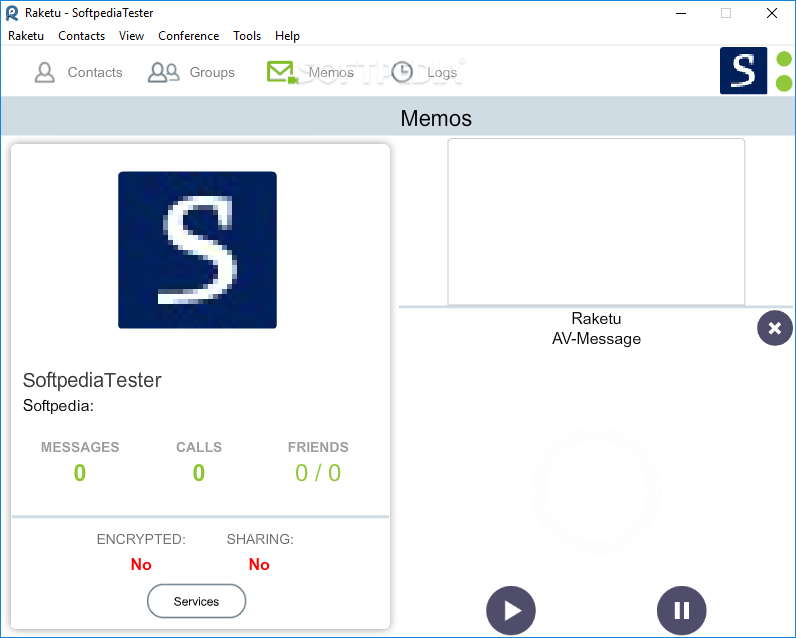The image size is (796, 638).
Task: Click the small S avatar in top-right corner
Action: tap(743, 71)
